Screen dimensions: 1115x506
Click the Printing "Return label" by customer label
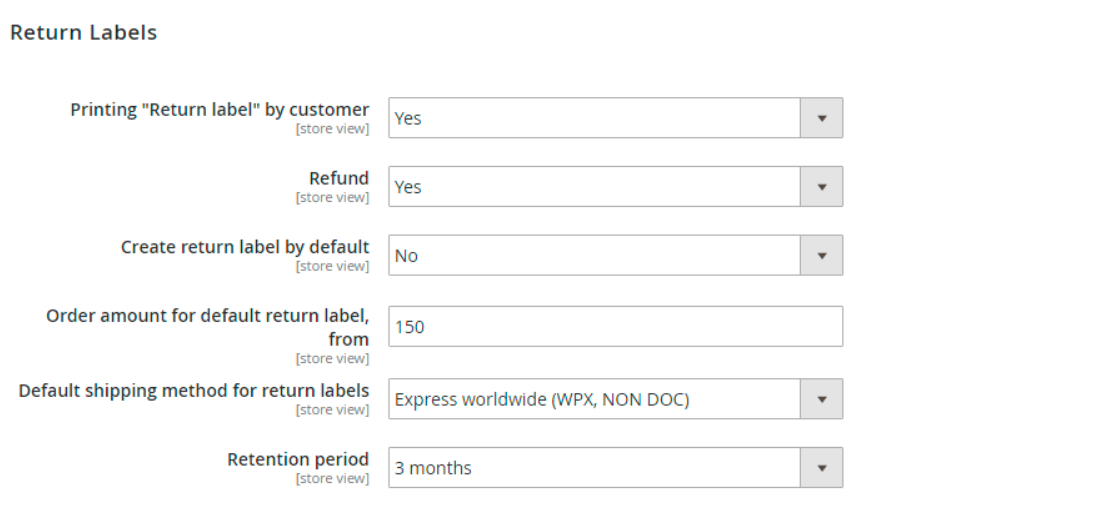[219, 110]
